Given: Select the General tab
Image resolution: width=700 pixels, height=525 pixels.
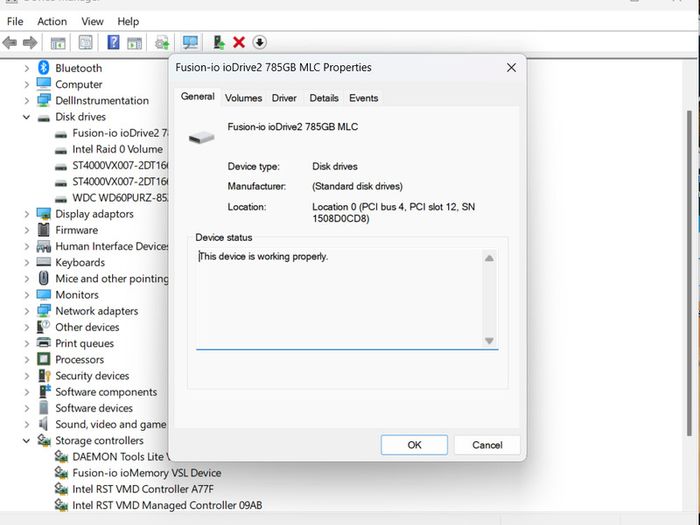Looking at the screenshot, I should tap(198, 97).
